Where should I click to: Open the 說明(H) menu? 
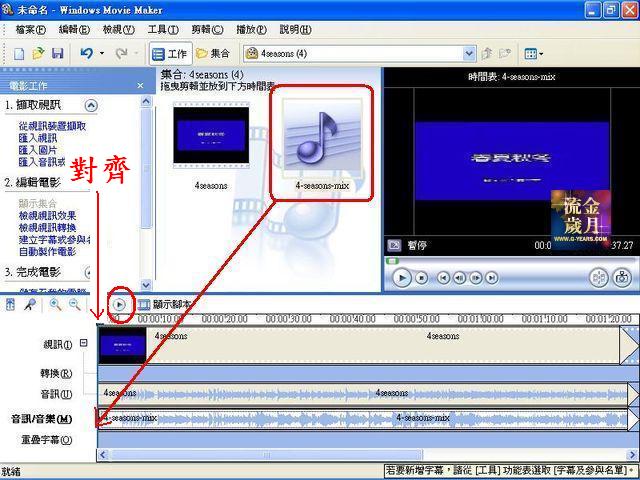click(295, 29)
